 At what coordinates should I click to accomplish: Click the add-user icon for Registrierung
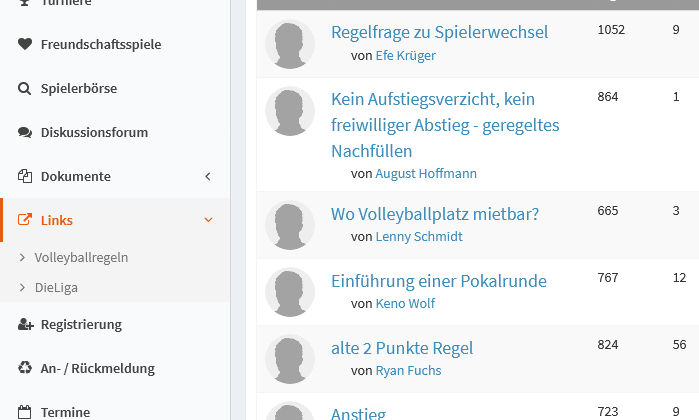point(25,324)
